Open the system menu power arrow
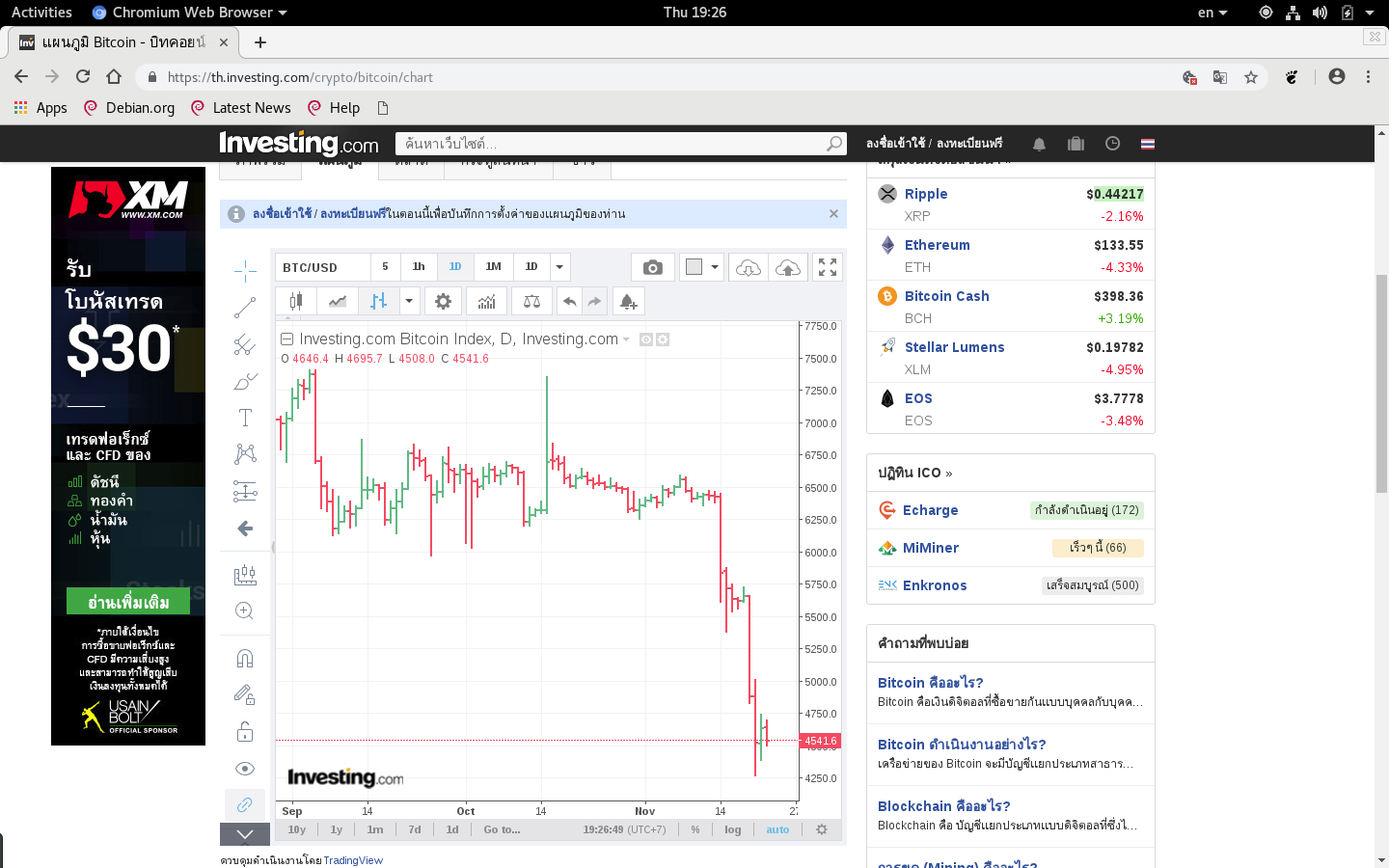 [x=1369, y=13]
